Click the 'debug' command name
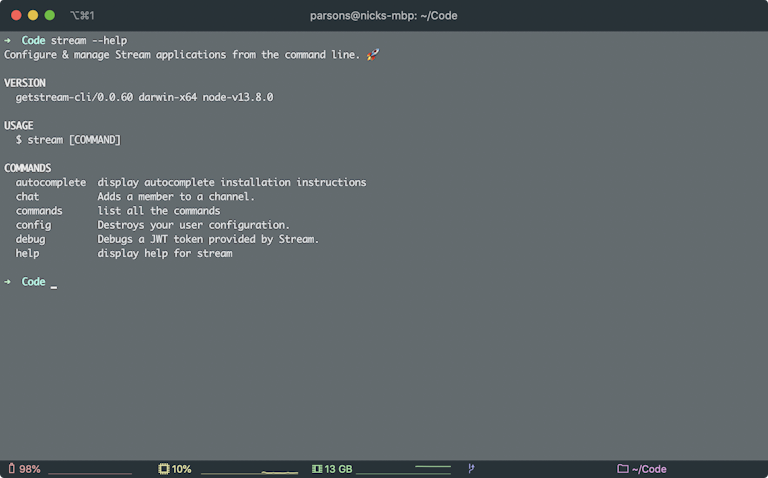 coord(30,239)
